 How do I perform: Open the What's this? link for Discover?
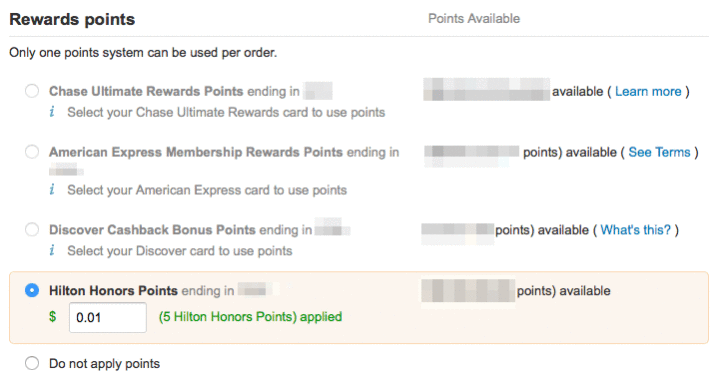click(636, 230)
